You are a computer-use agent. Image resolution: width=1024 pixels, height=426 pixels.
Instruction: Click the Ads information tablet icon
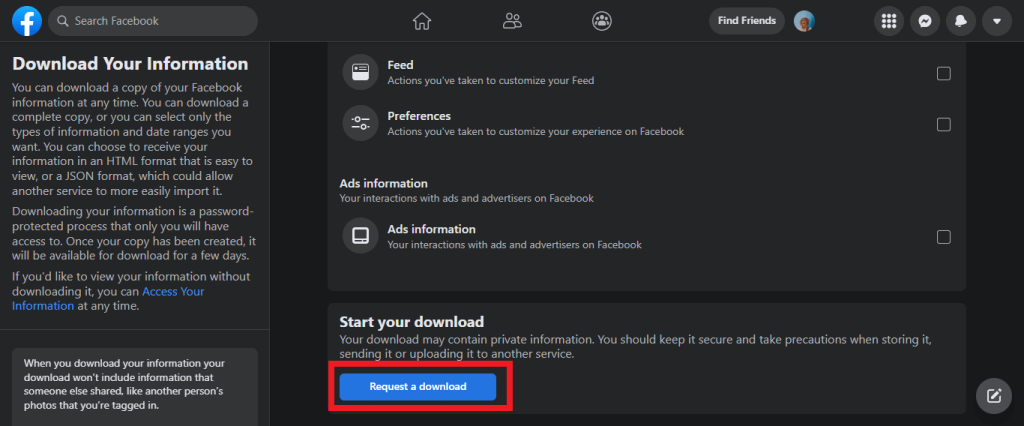click(360, 236)
